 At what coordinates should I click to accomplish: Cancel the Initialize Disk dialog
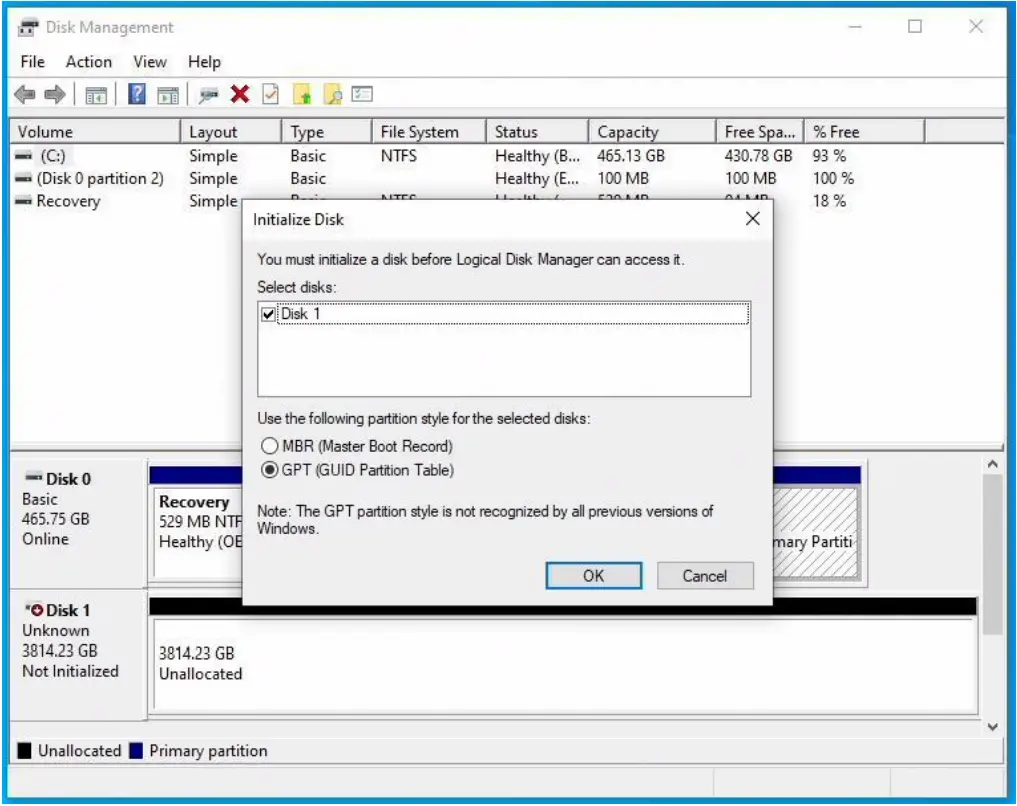705,575
